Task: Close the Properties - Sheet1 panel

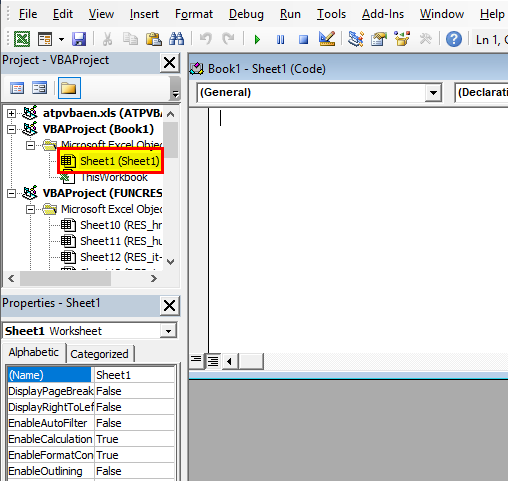Action: point(170,305)
